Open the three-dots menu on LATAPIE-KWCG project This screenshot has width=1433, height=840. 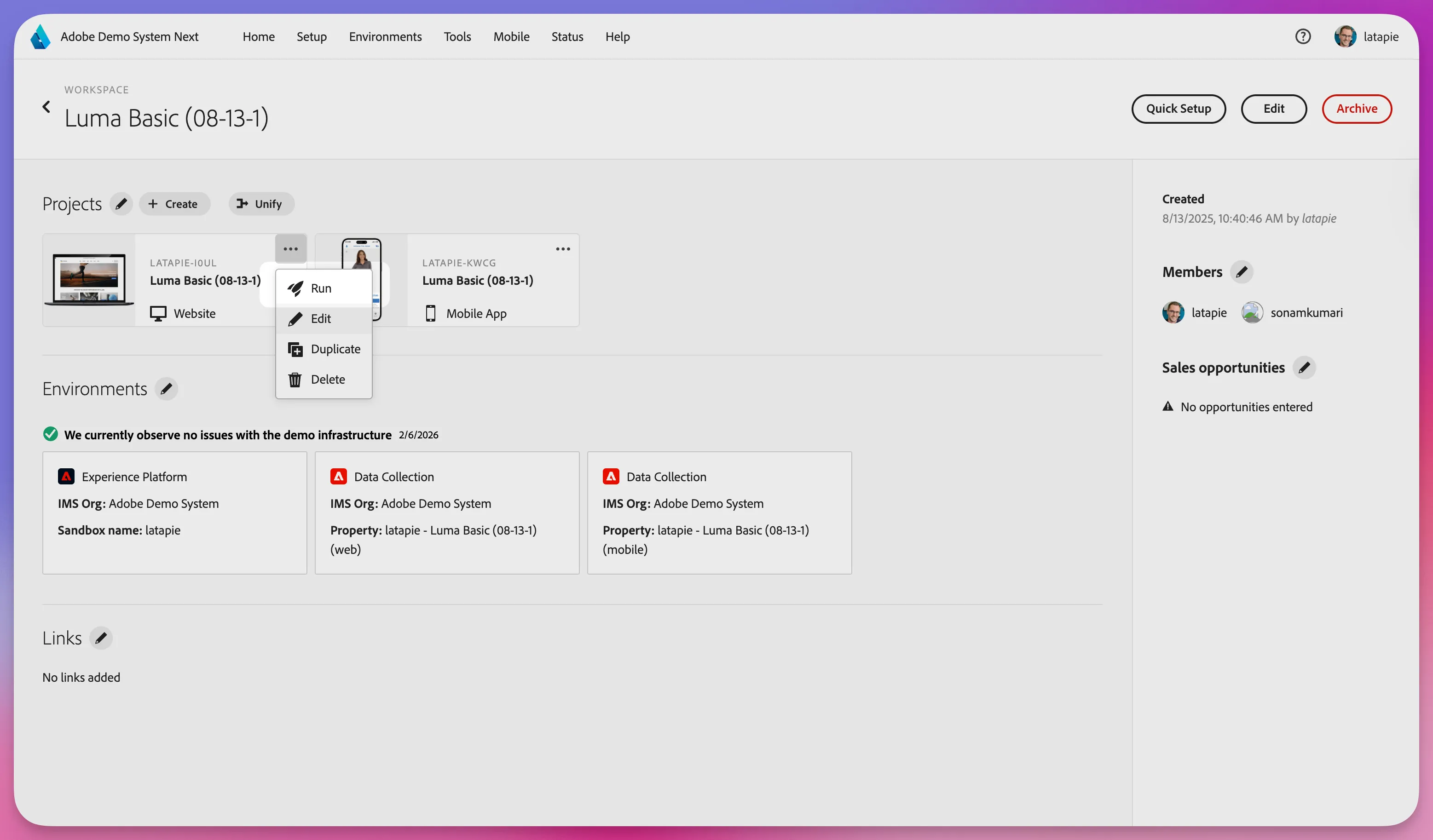click(563, 249)
